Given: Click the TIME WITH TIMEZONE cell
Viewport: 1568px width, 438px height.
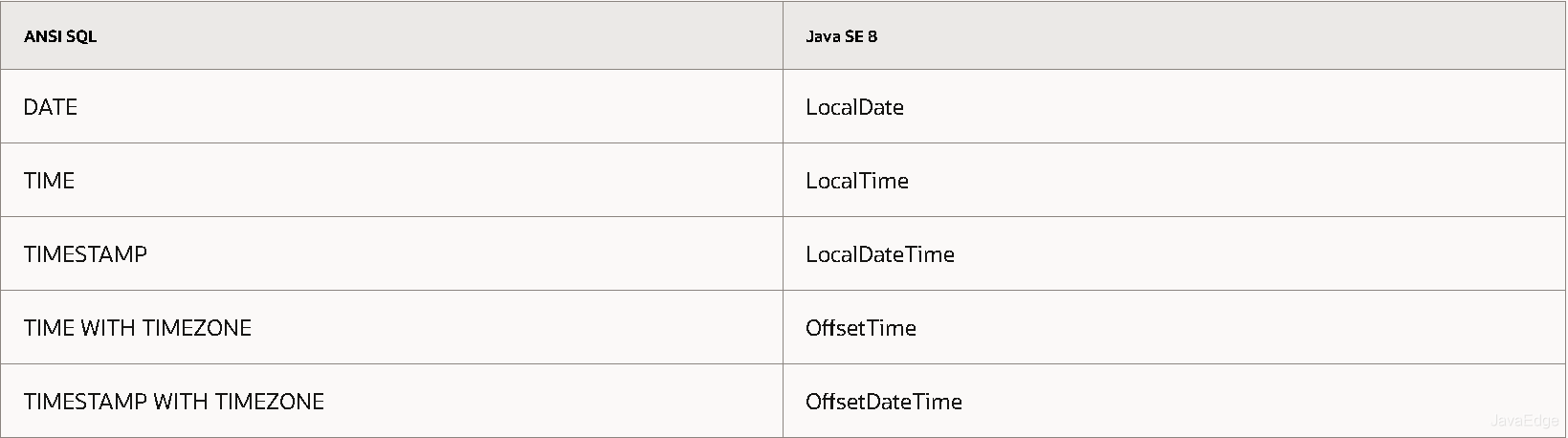Looking at the screenshot, I should point(391,327).
